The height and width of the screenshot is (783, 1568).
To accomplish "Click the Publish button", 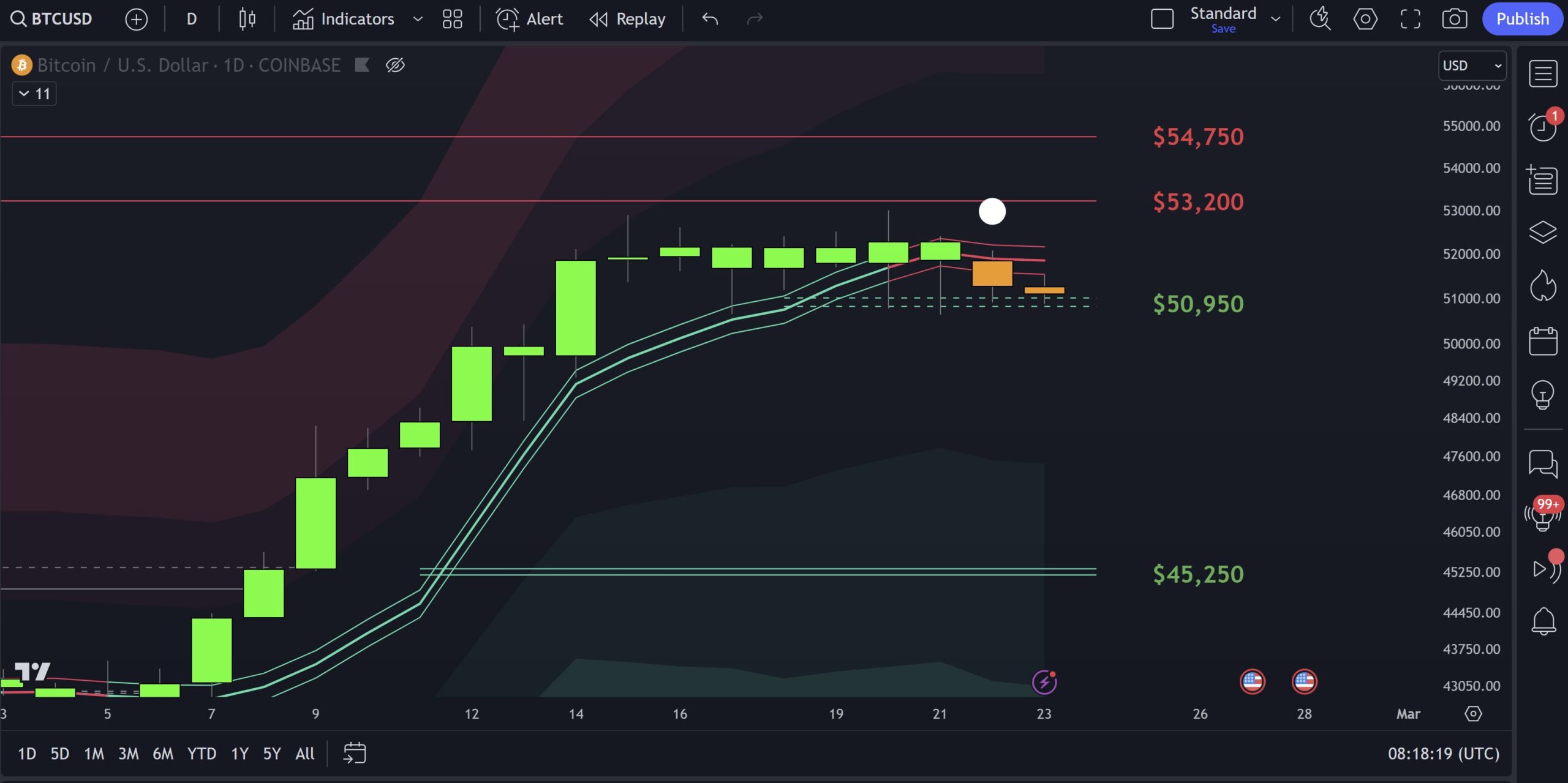I will [1522, 19].
